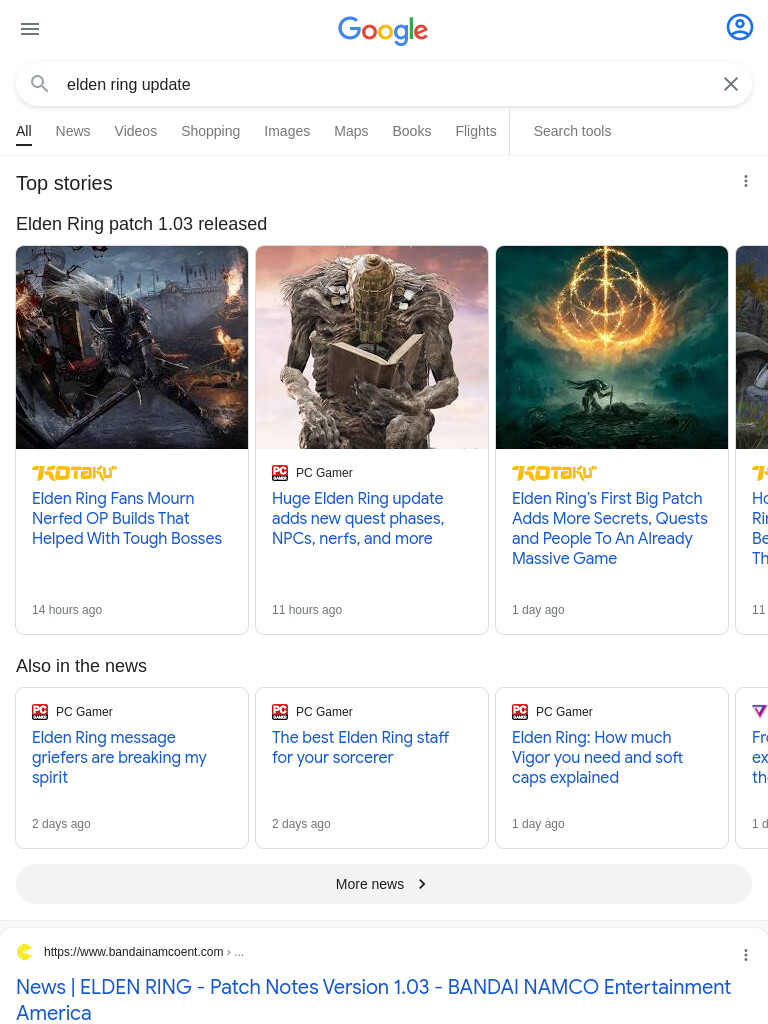Open Elden Ring Fans Mourn Nerfed OP Builds
This screenshot has height=1024, width=768.
click(127, 519)
